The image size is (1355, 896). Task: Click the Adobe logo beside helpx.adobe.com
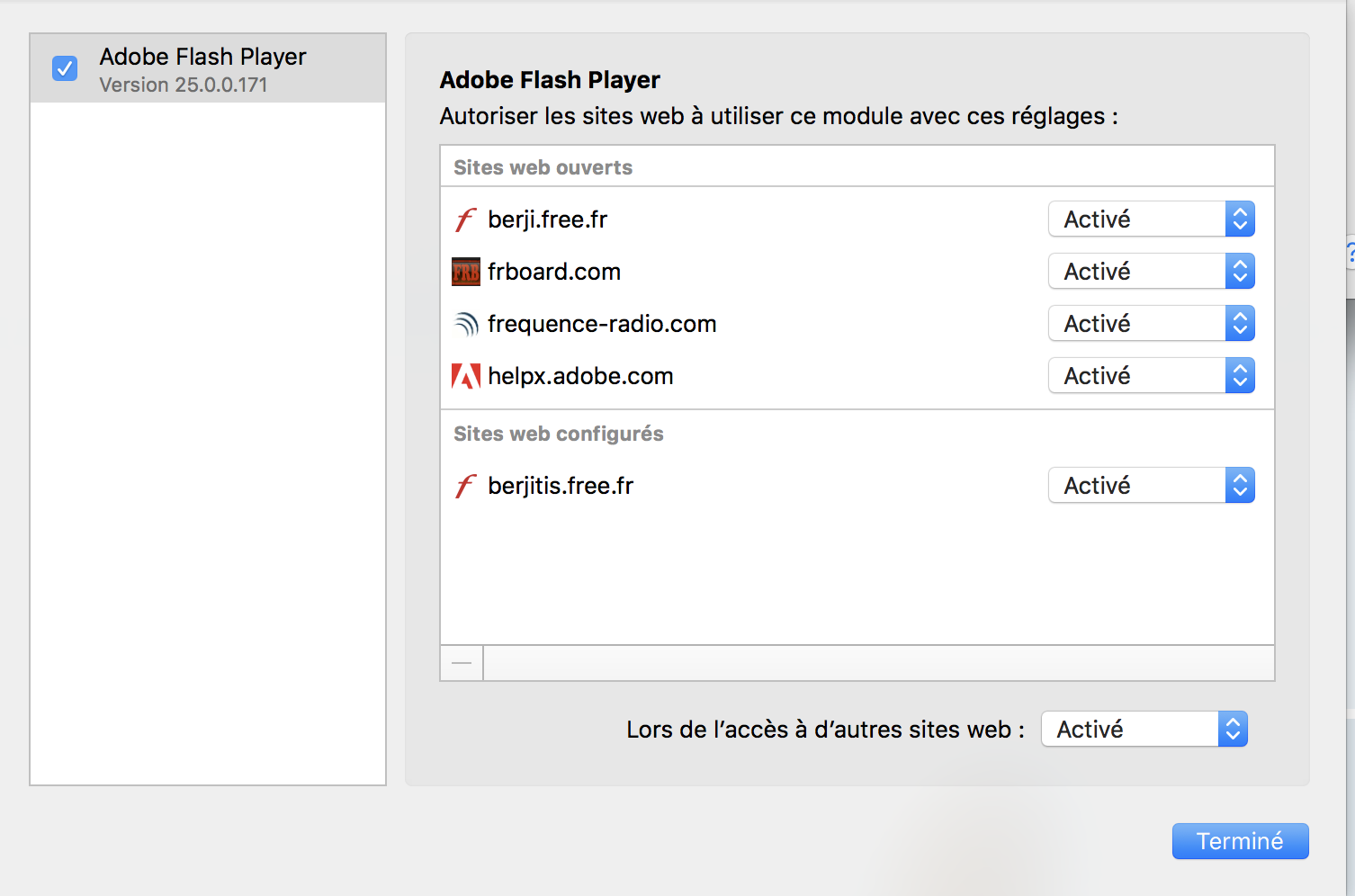click(465, 376)
